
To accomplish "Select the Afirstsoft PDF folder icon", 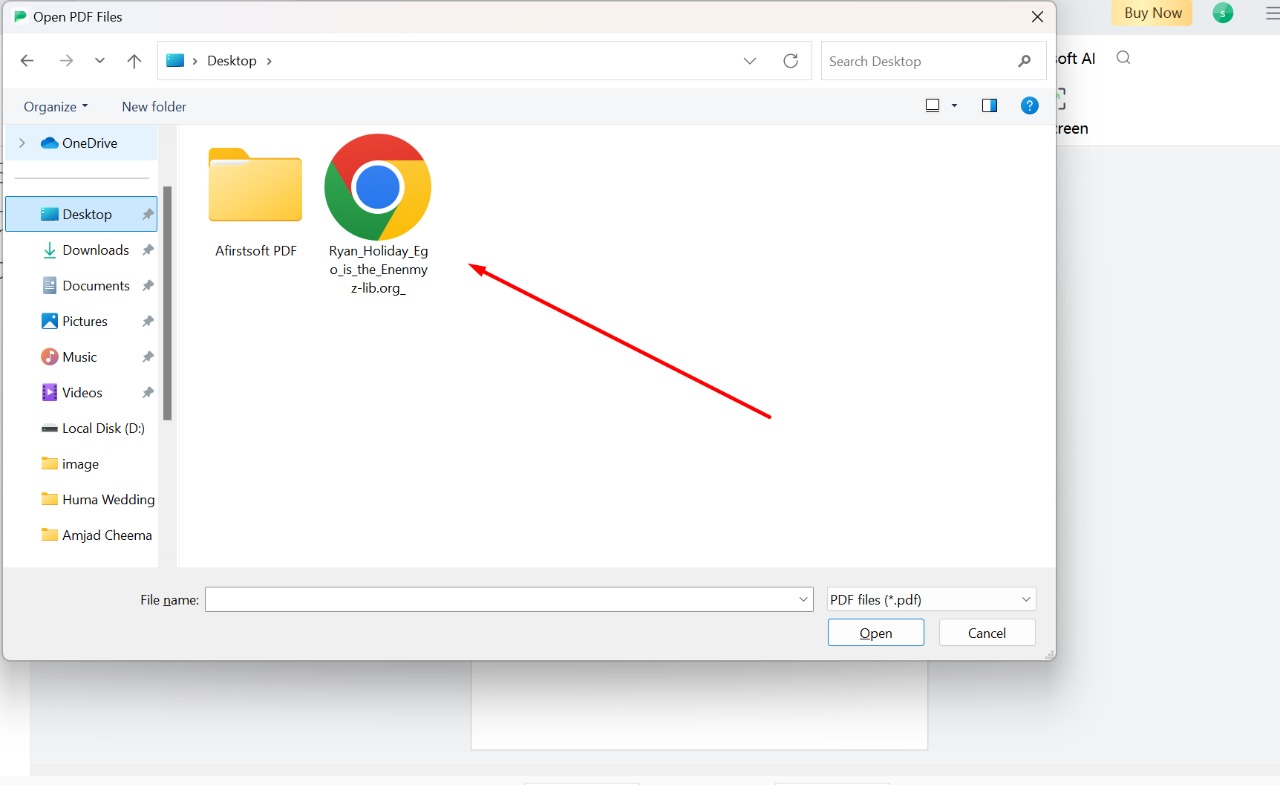I will [255, 185].
